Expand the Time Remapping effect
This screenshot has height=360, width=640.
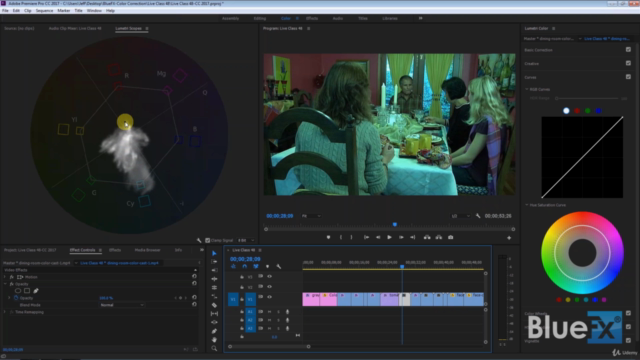5,312
